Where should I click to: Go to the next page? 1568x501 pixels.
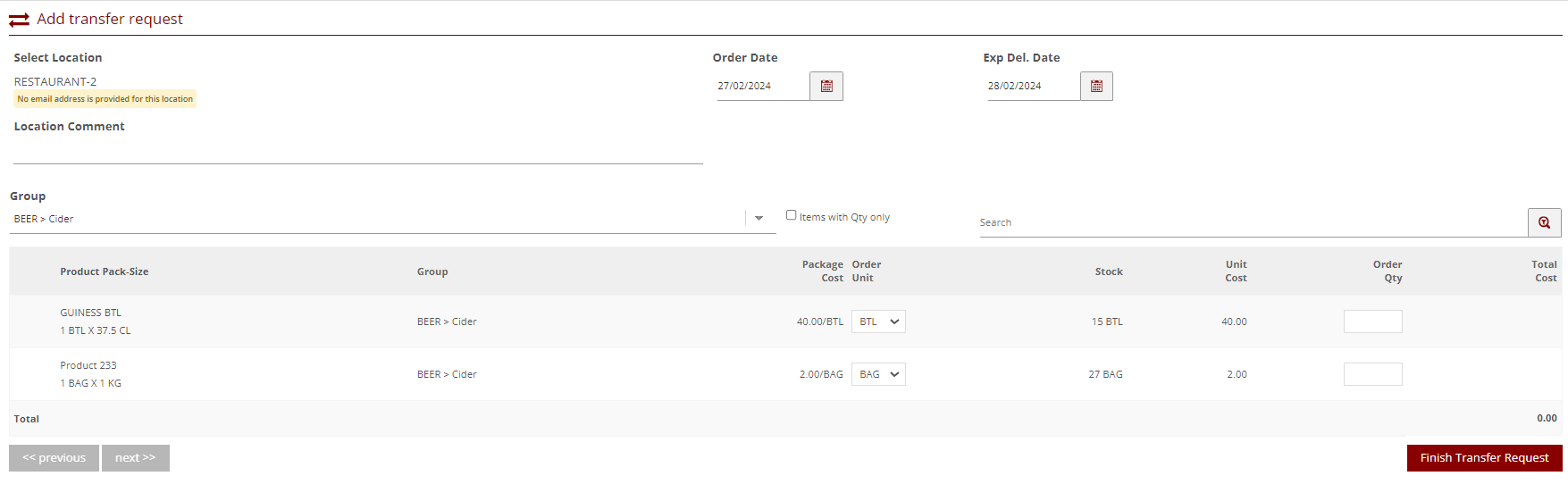coord(136,458)
